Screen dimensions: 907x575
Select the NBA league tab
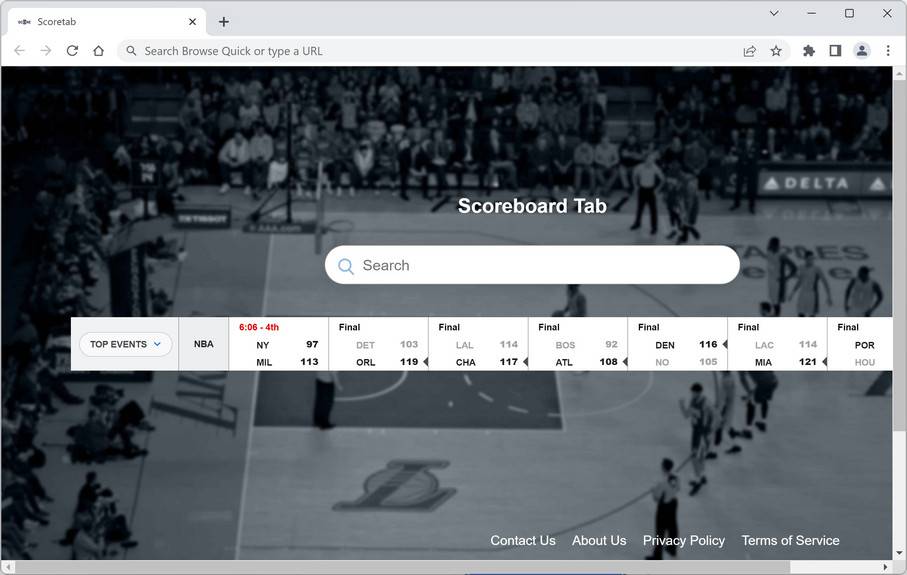tap(204, 344)
